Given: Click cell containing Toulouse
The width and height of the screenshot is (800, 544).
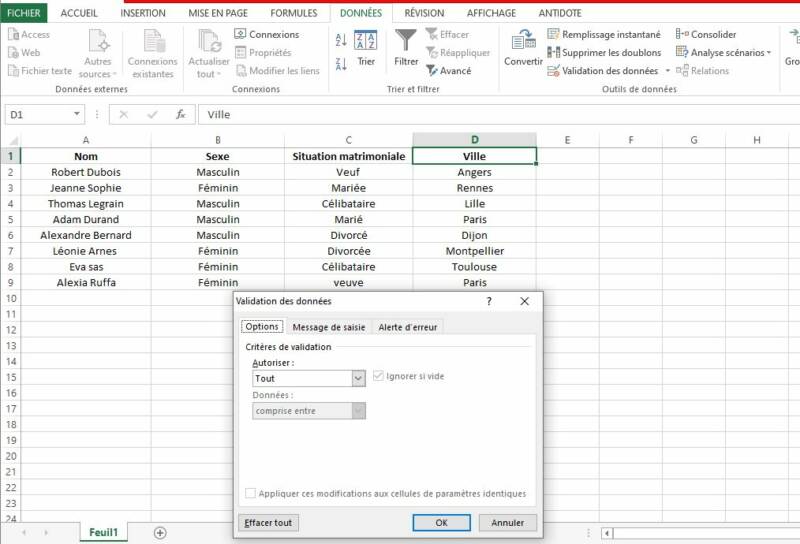Looking at the screenshot, I should (474, 267).
